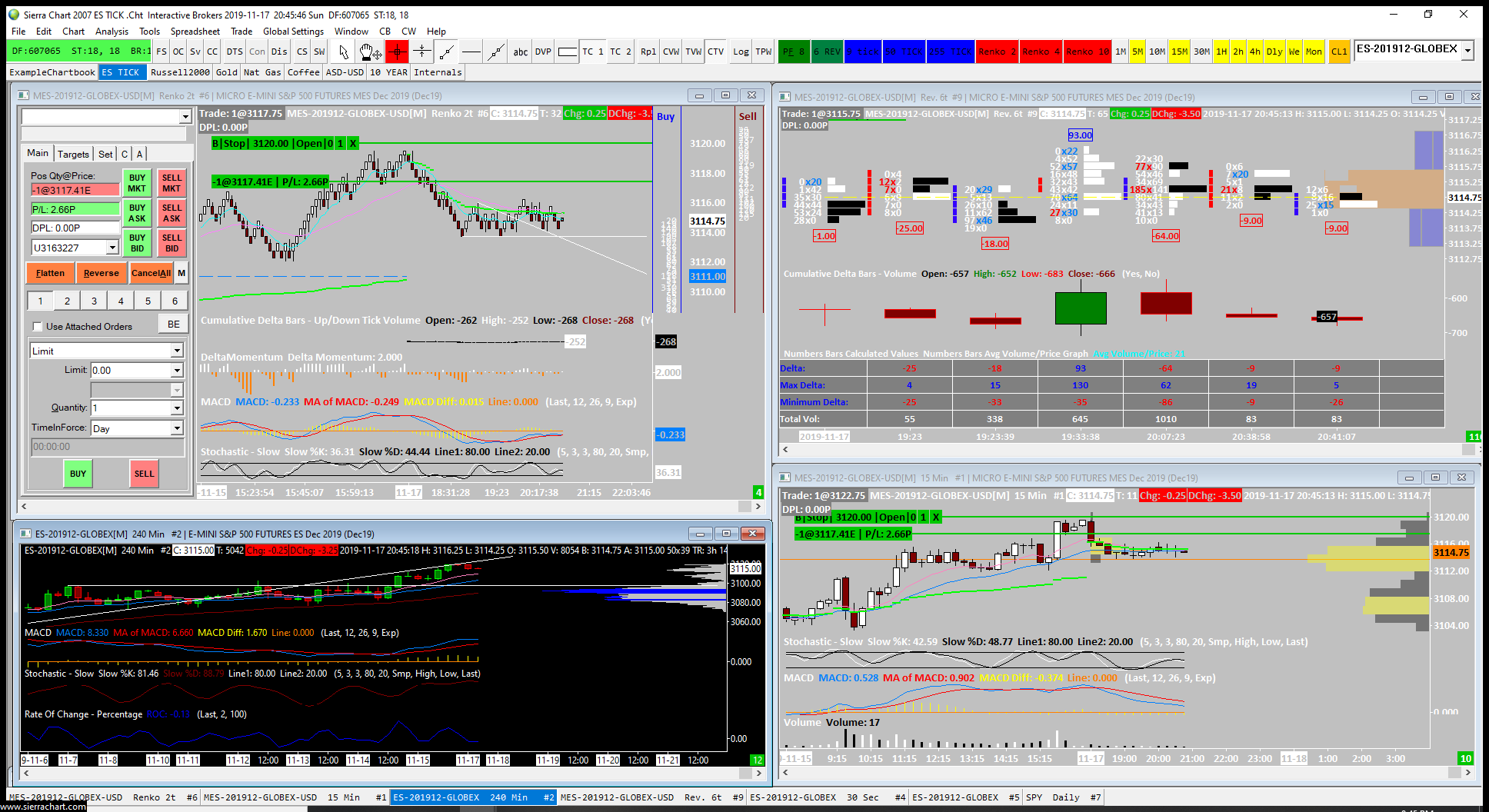Click the DTS toolbar button
Image resolution: width=1489 pixels, height=812 pixels.
(235, 52)
